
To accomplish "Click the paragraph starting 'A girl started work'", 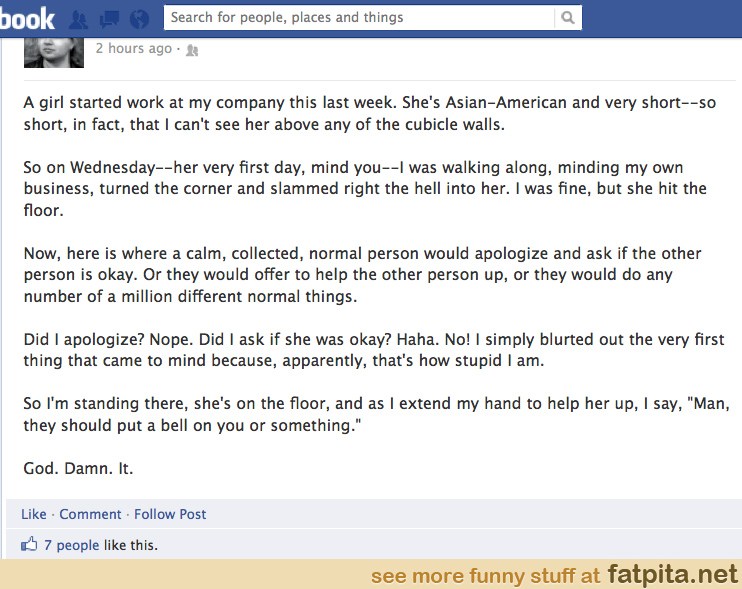I will point(370,114).
